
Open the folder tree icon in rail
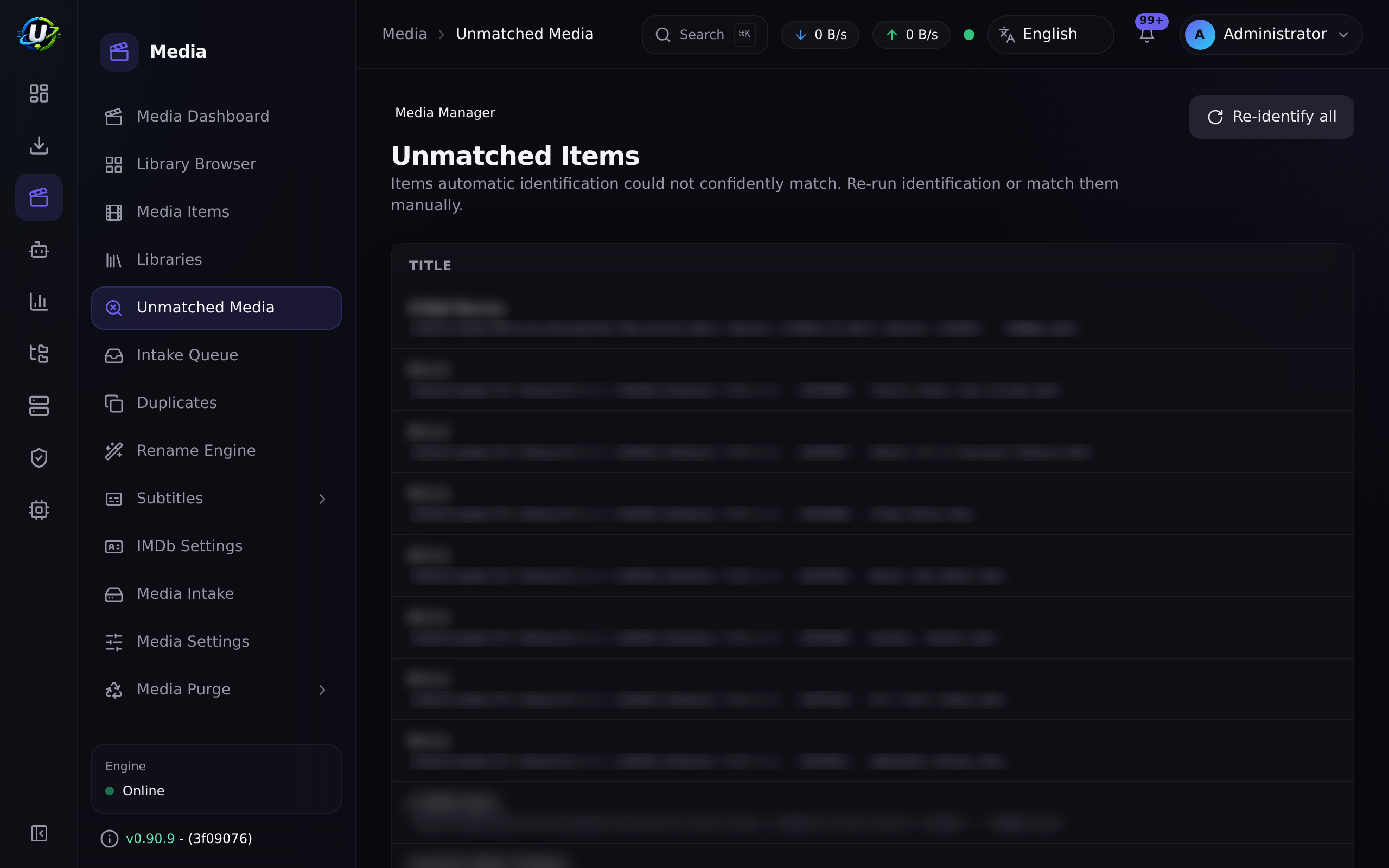39,354
